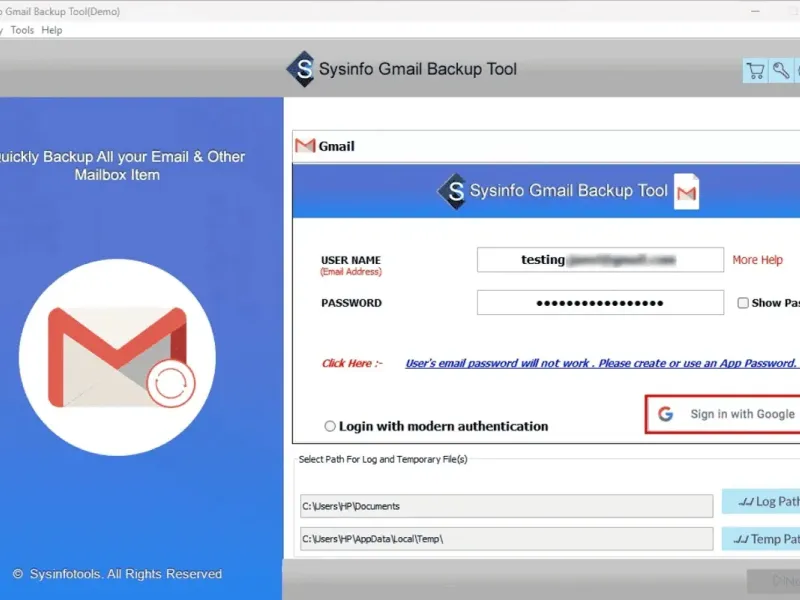Click the large Gmail backup envelope graphic

(x=117, y=357)
